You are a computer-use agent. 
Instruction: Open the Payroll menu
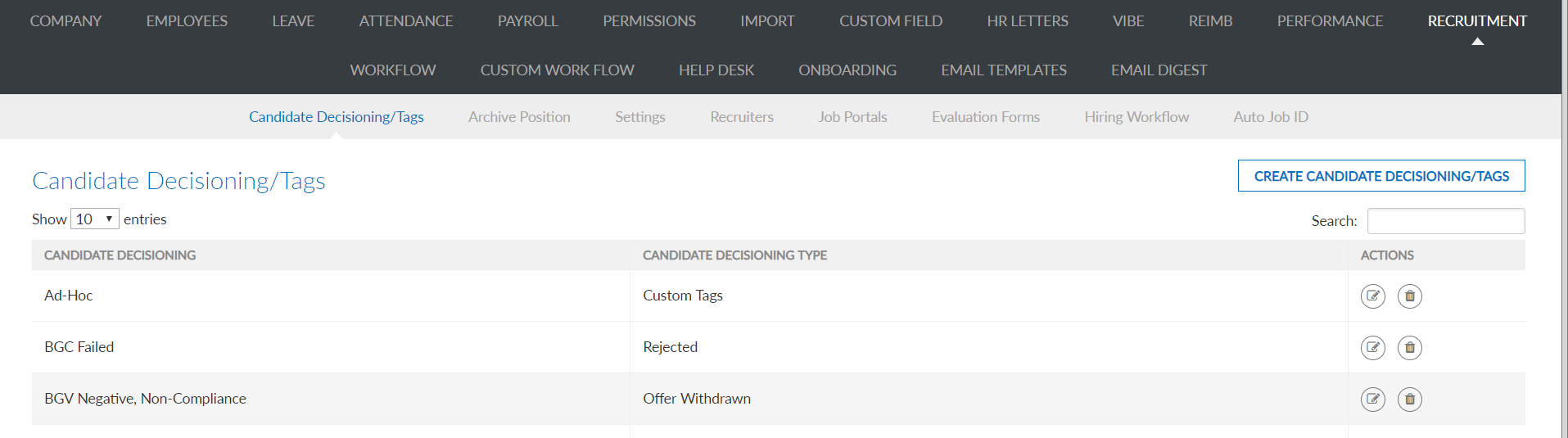click(528, 21)
